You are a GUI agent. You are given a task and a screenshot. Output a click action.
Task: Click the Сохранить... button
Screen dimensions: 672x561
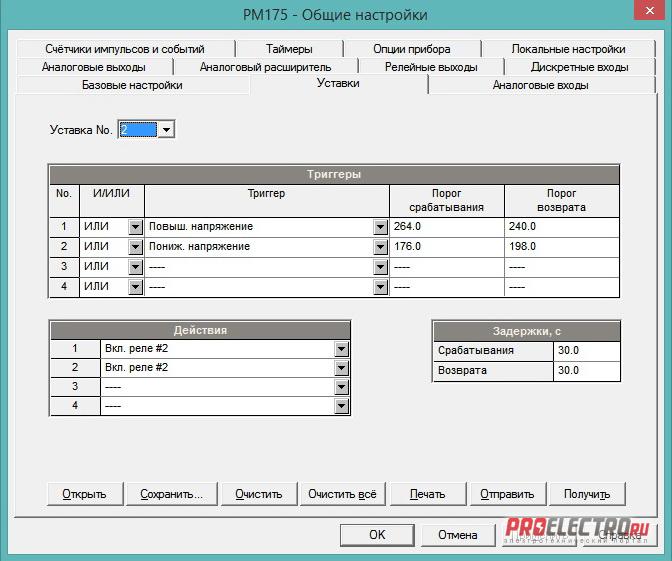pyautogui.click(x=172, y=494)
